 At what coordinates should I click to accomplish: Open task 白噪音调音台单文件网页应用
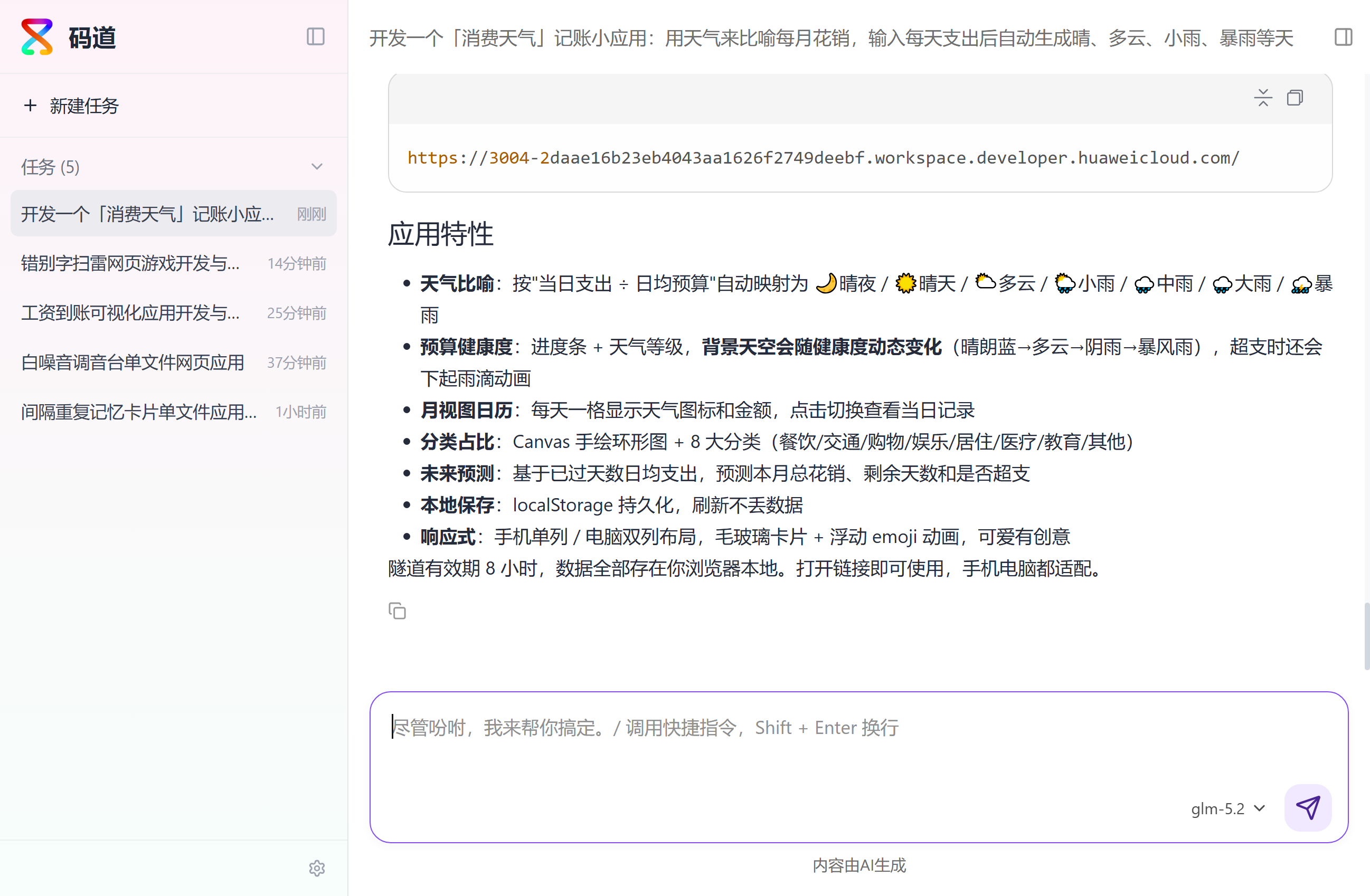pyautogui.click(x=173, y=362)
